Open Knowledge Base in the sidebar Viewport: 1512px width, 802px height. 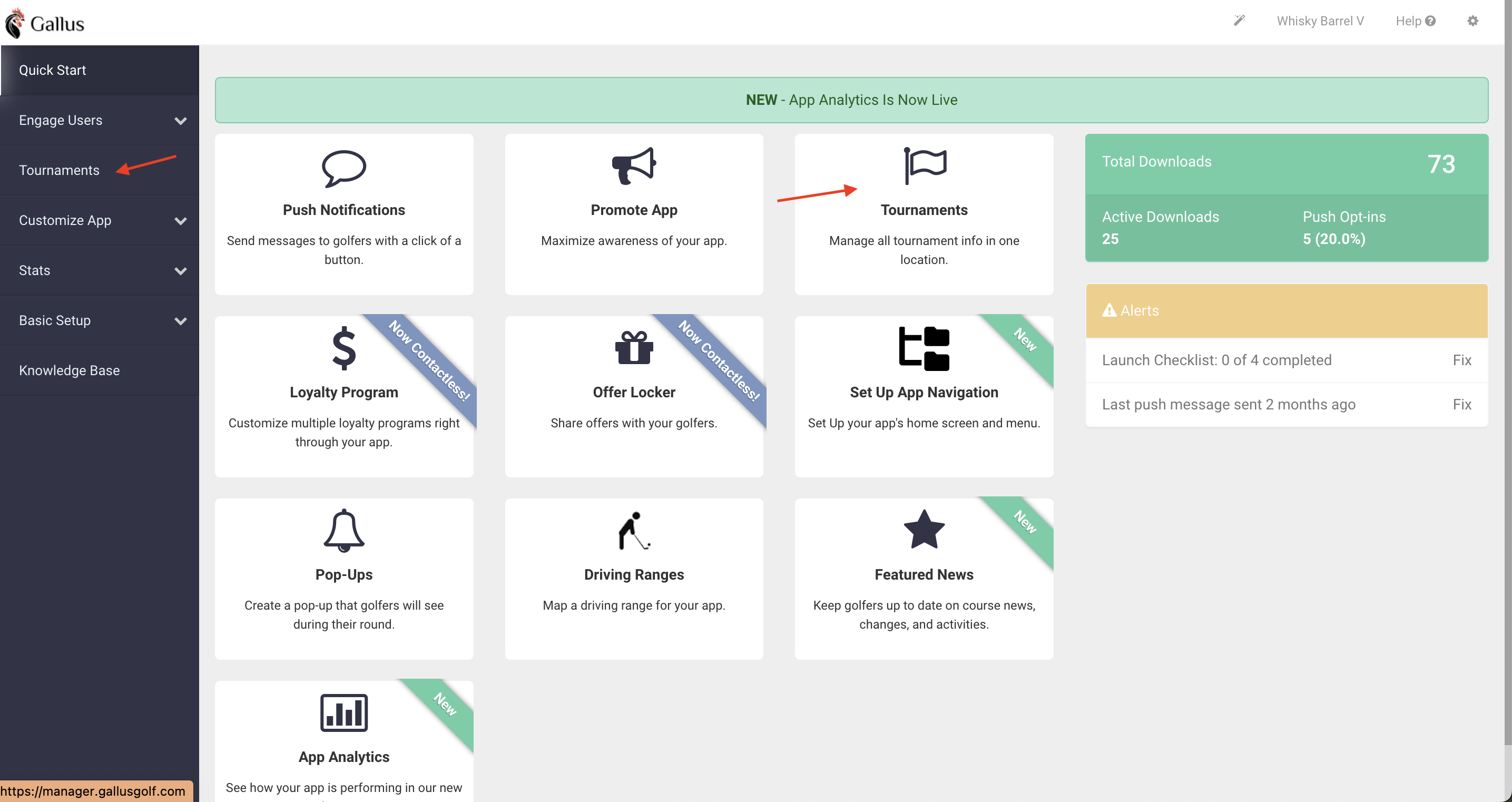click(x=100, y=370)
